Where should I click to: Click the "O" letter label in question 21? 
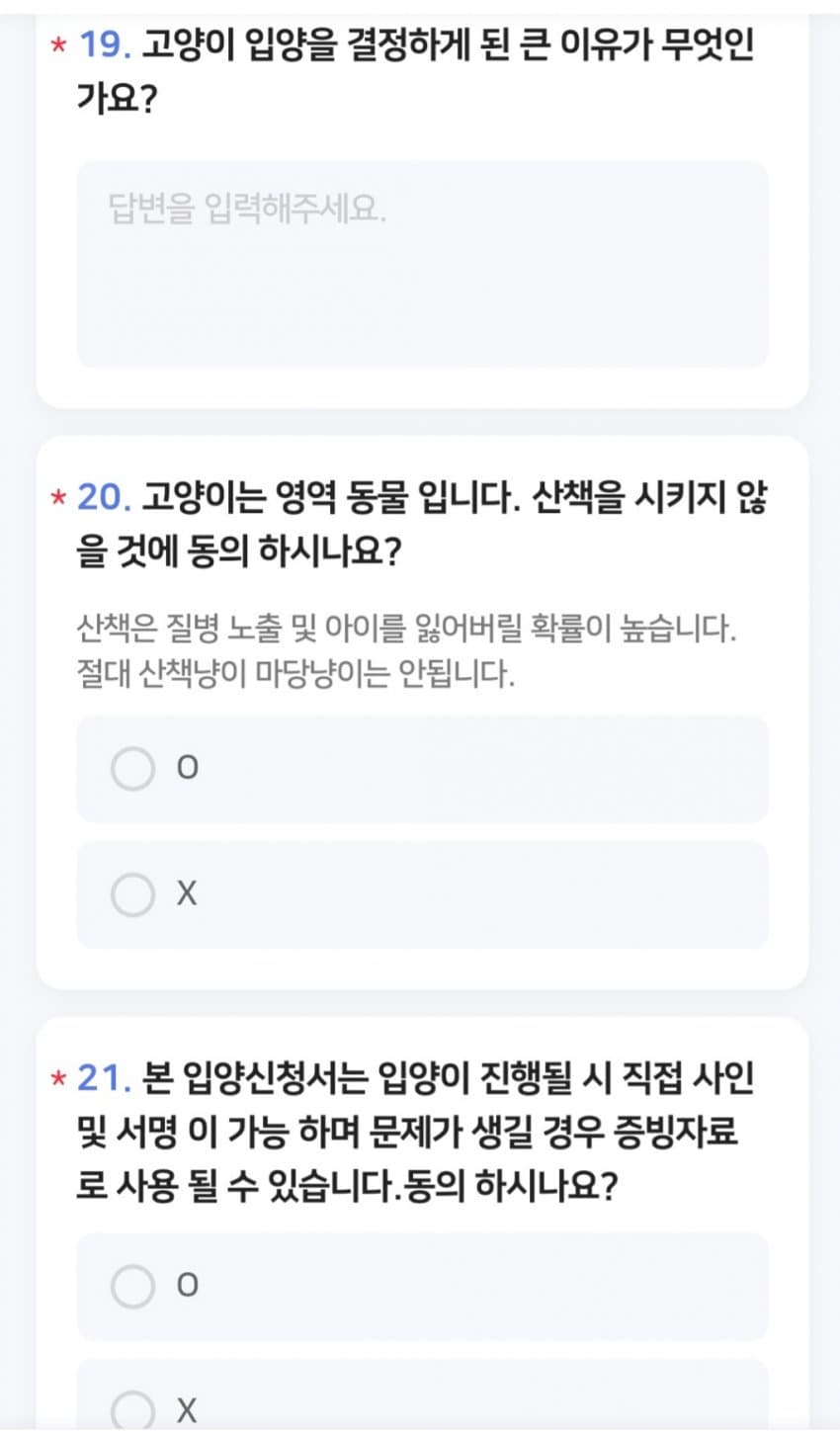187,1286
